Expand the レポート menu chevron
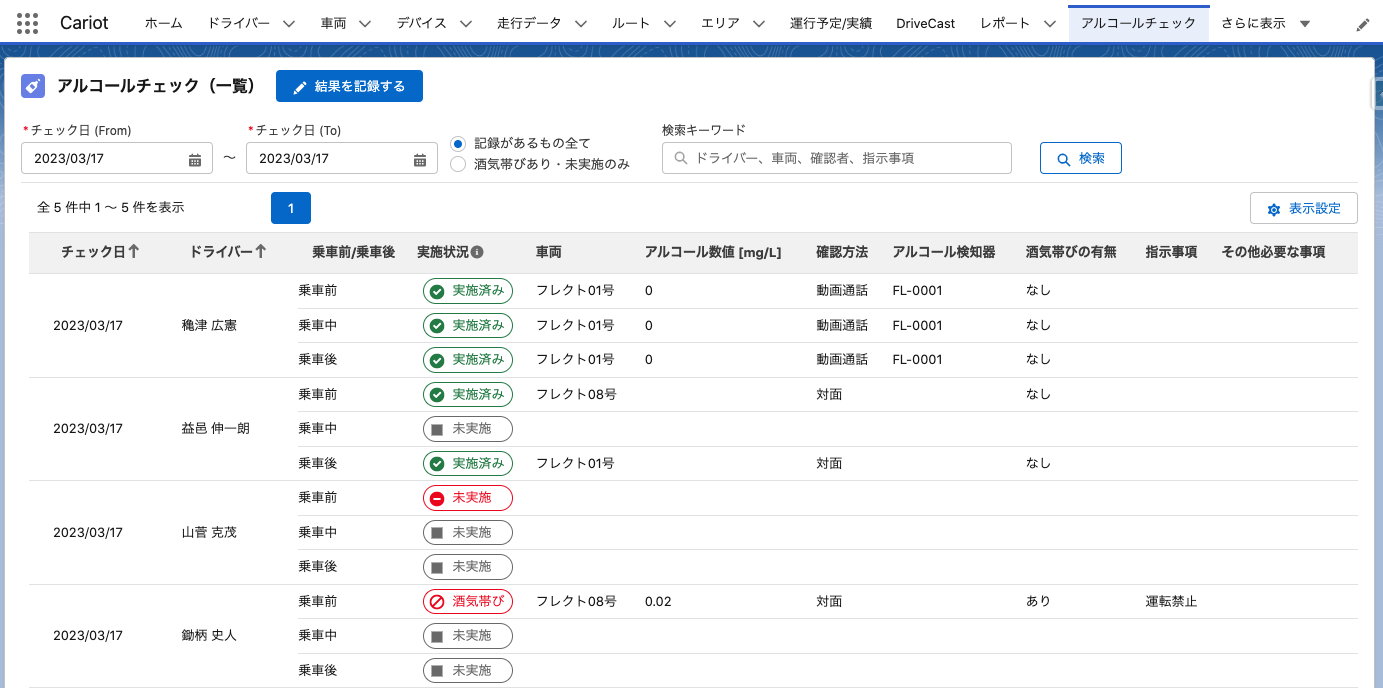Screen dimensions: 1383x688 tap(1048, 24)
